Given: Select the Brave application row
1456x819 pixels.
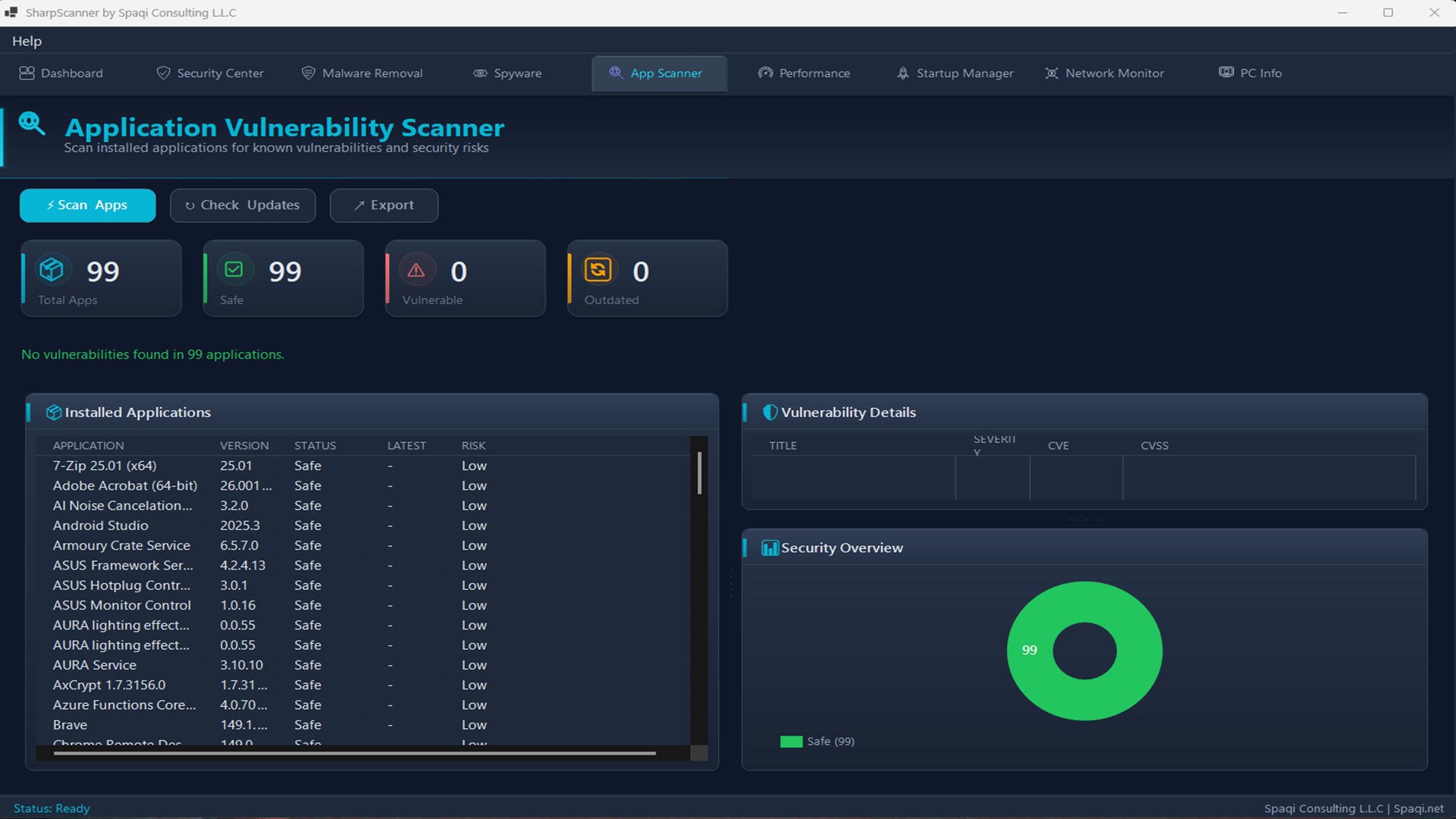Looking at the screenshot, I should [364, 725].
